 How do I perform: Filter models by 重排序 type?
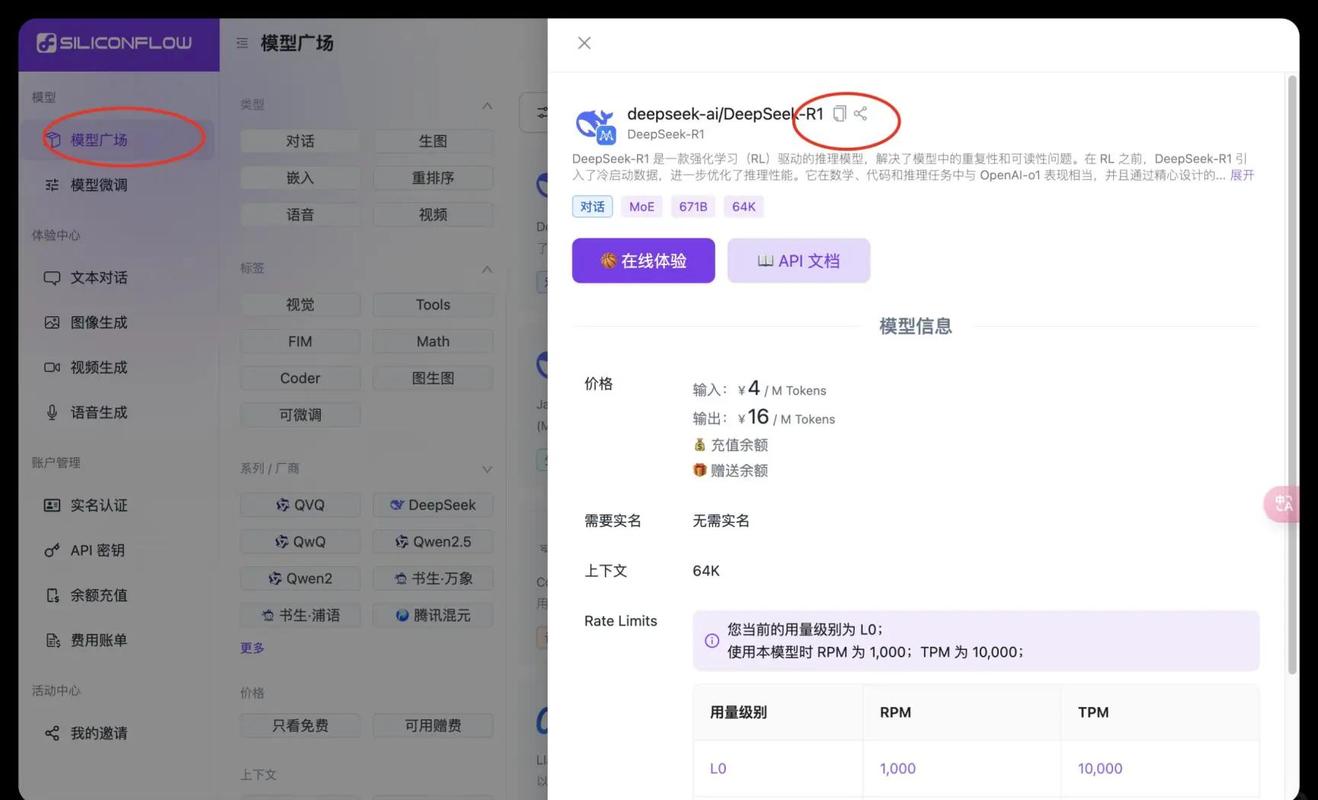(x=433, y=178)
